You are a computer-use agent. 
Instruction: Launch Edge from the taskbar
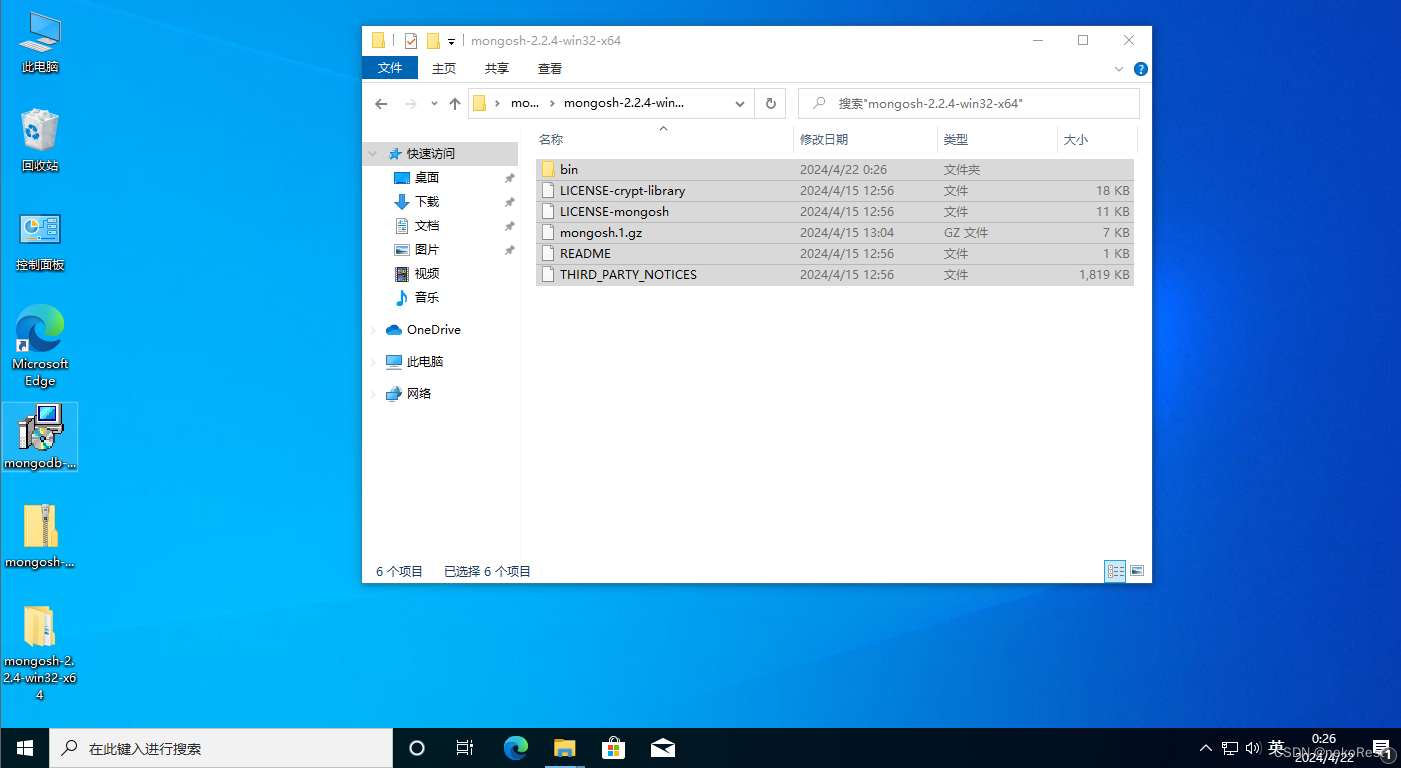pyautogui.click(x=515, y=748)
